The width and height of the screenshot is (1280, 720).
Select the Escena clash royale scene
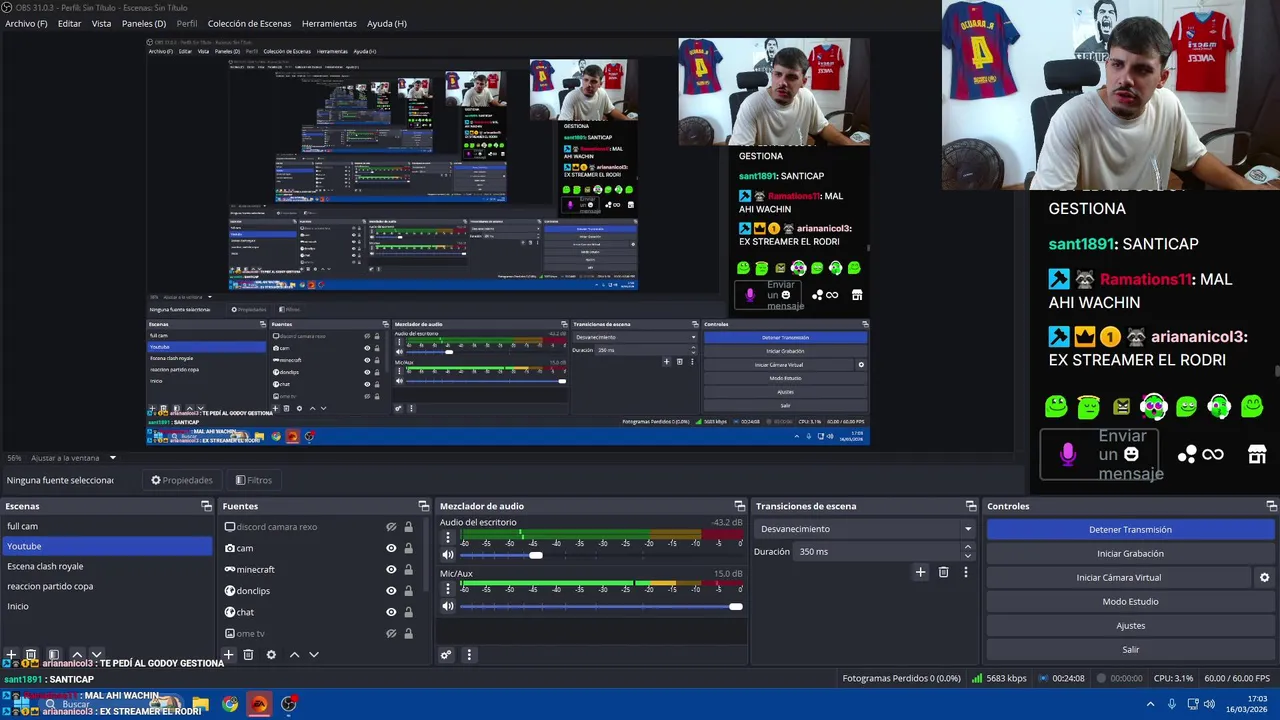(x=107, y=566)
